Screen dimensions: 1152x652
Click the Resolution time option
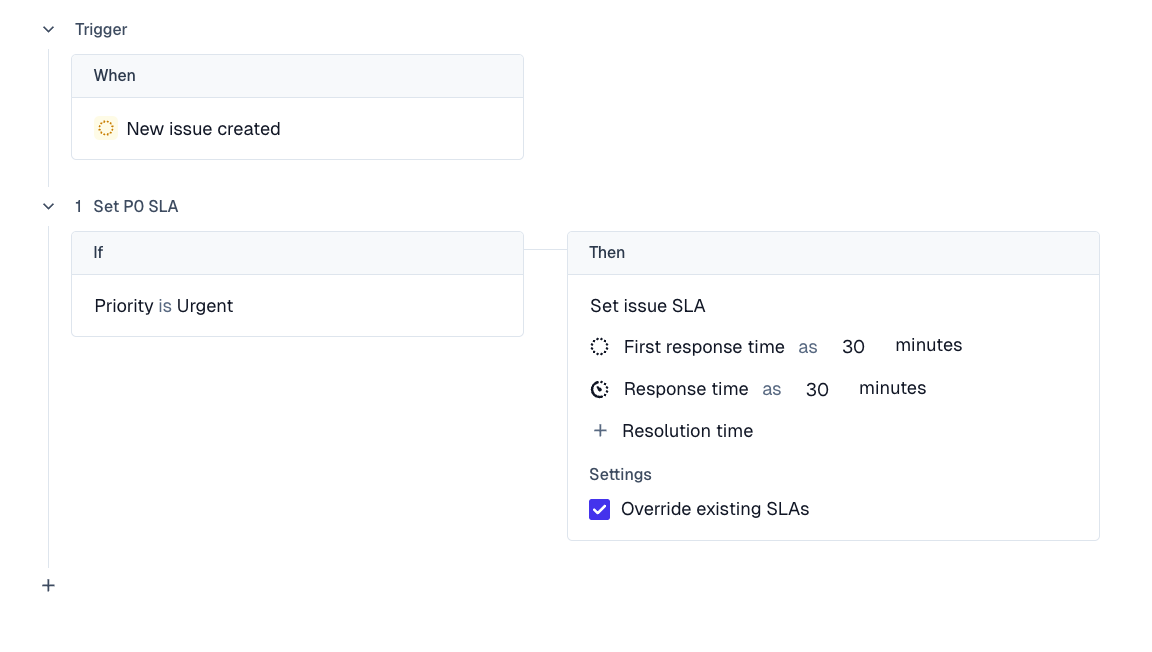(687, 431)
